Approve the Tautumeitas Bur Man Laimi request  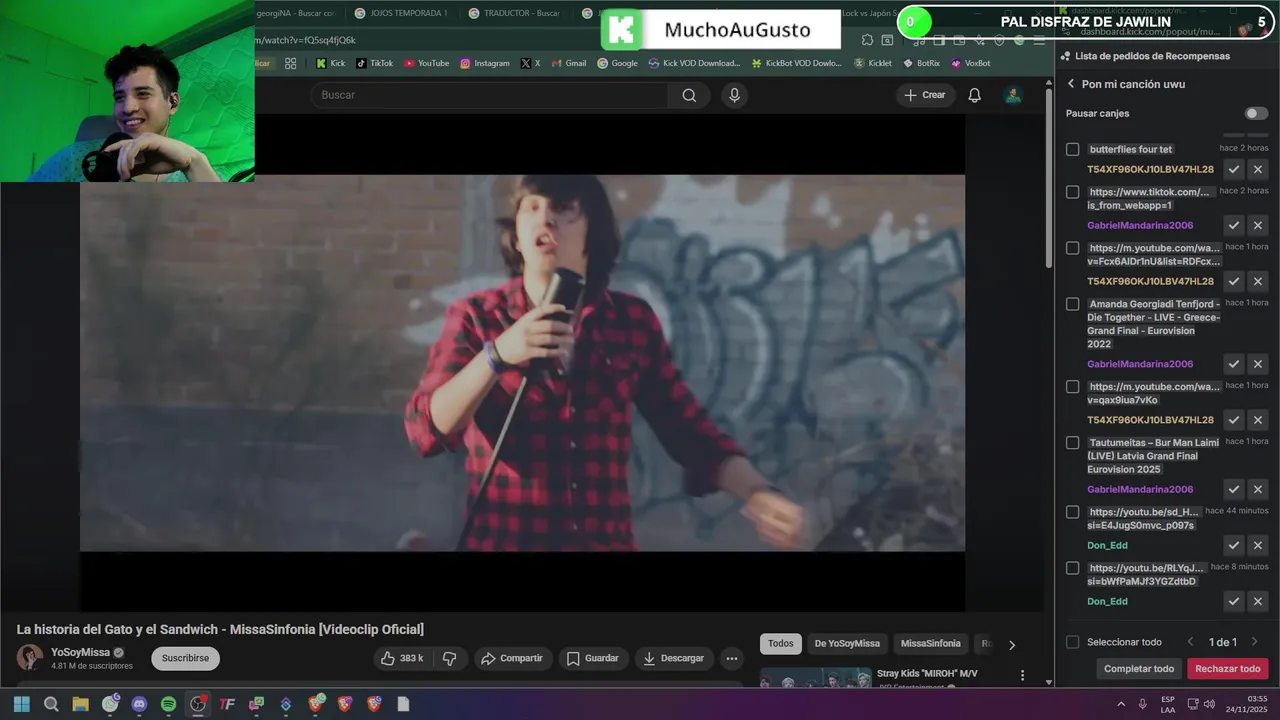tap(1234, 489)
